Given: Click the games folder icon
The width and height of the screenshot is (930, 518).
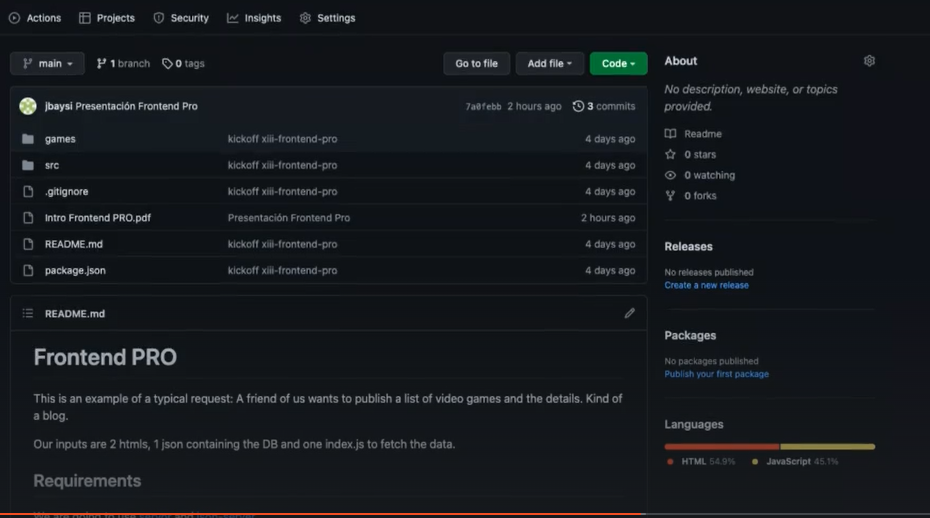Looking at the screenshot, I should click(28, 139).
